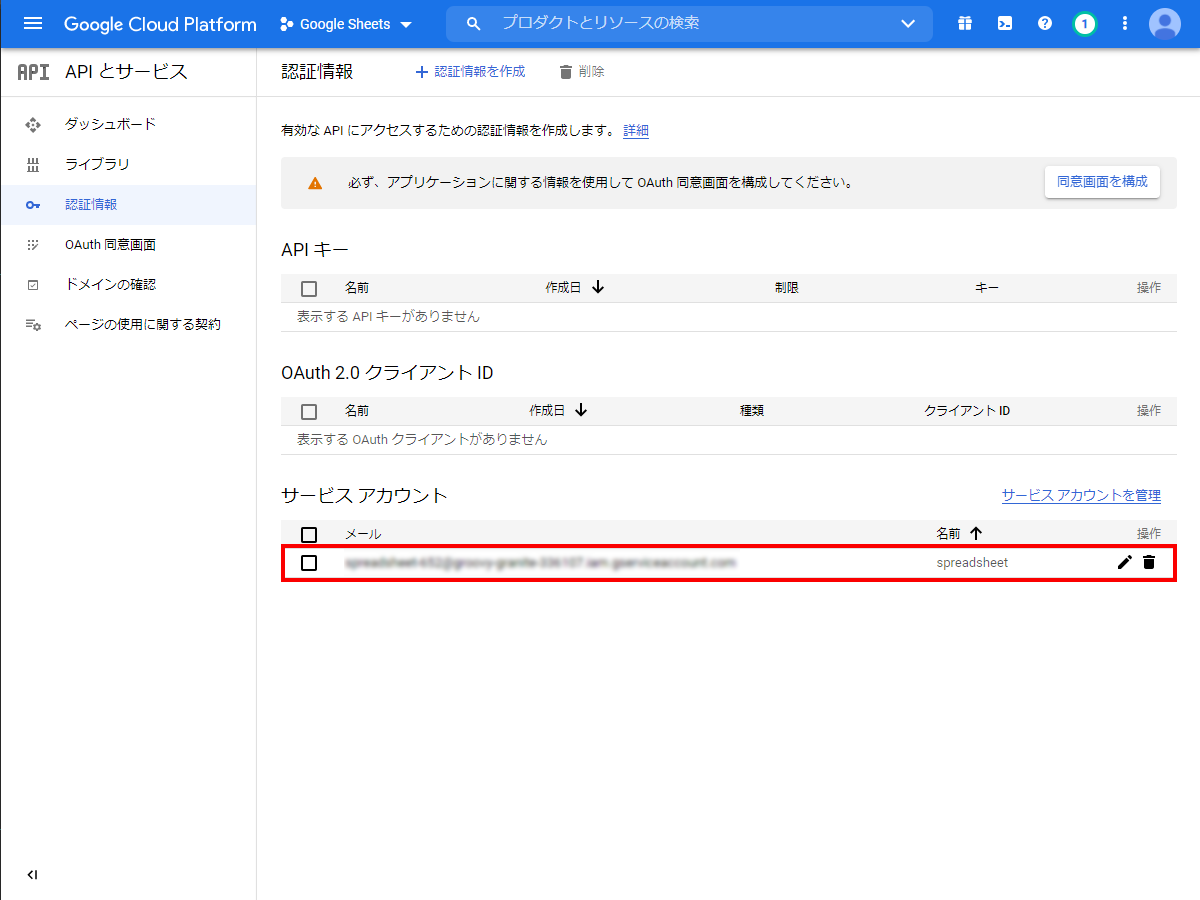
Task: Click the page usage agreements settings icon
Action: [33, 325]
